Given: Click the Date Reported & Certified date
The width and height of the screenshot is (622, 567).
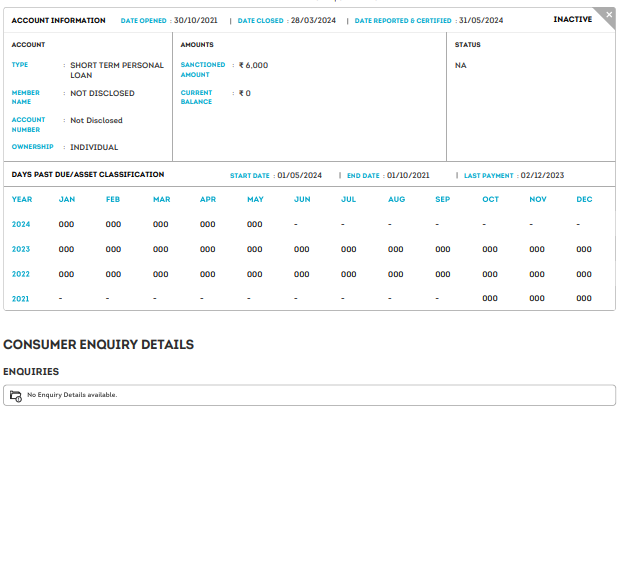Looking at the screenshot, I should (x=481, y=20).
